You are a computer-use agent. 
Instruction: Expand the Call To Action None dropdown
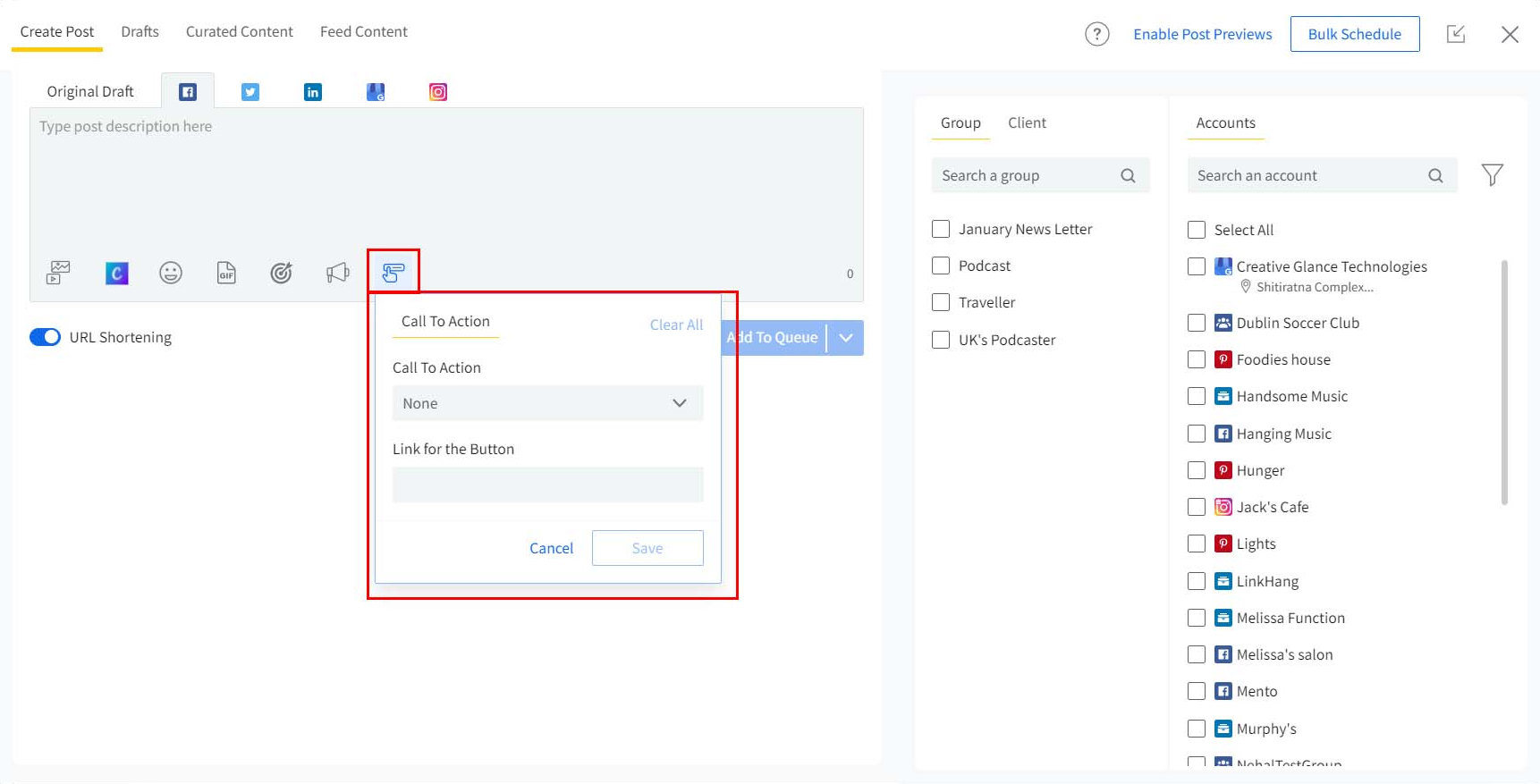(x=547, y=403)
